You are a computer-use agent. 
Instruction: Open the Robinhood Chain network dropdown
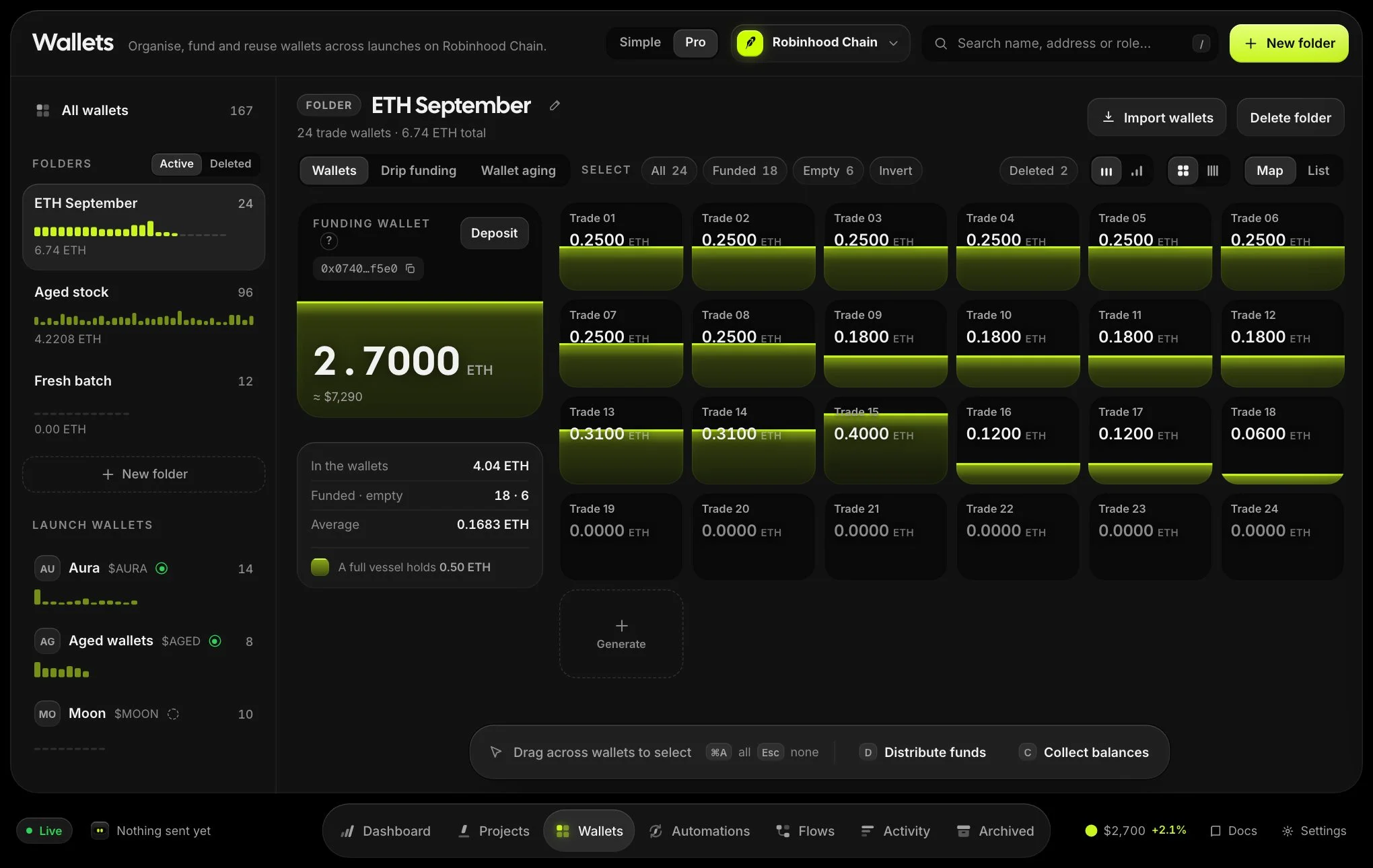click(x=820, y=43)
